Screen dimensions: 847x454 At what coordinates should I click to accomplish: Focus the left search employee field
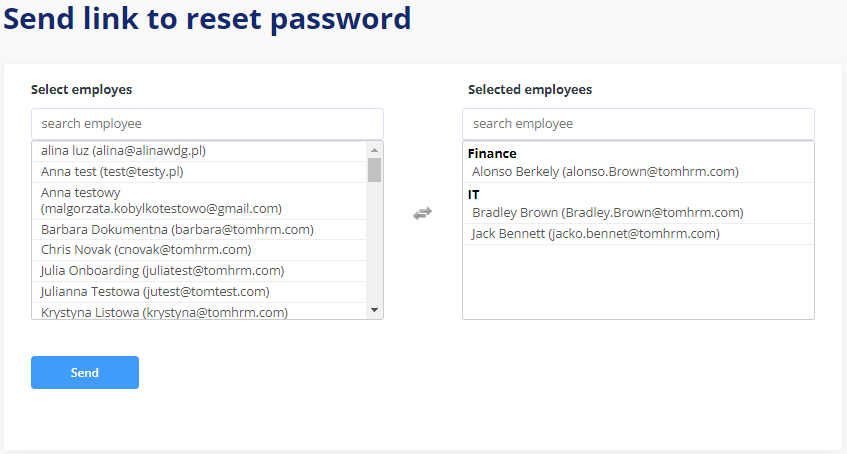tap(207, 124)
